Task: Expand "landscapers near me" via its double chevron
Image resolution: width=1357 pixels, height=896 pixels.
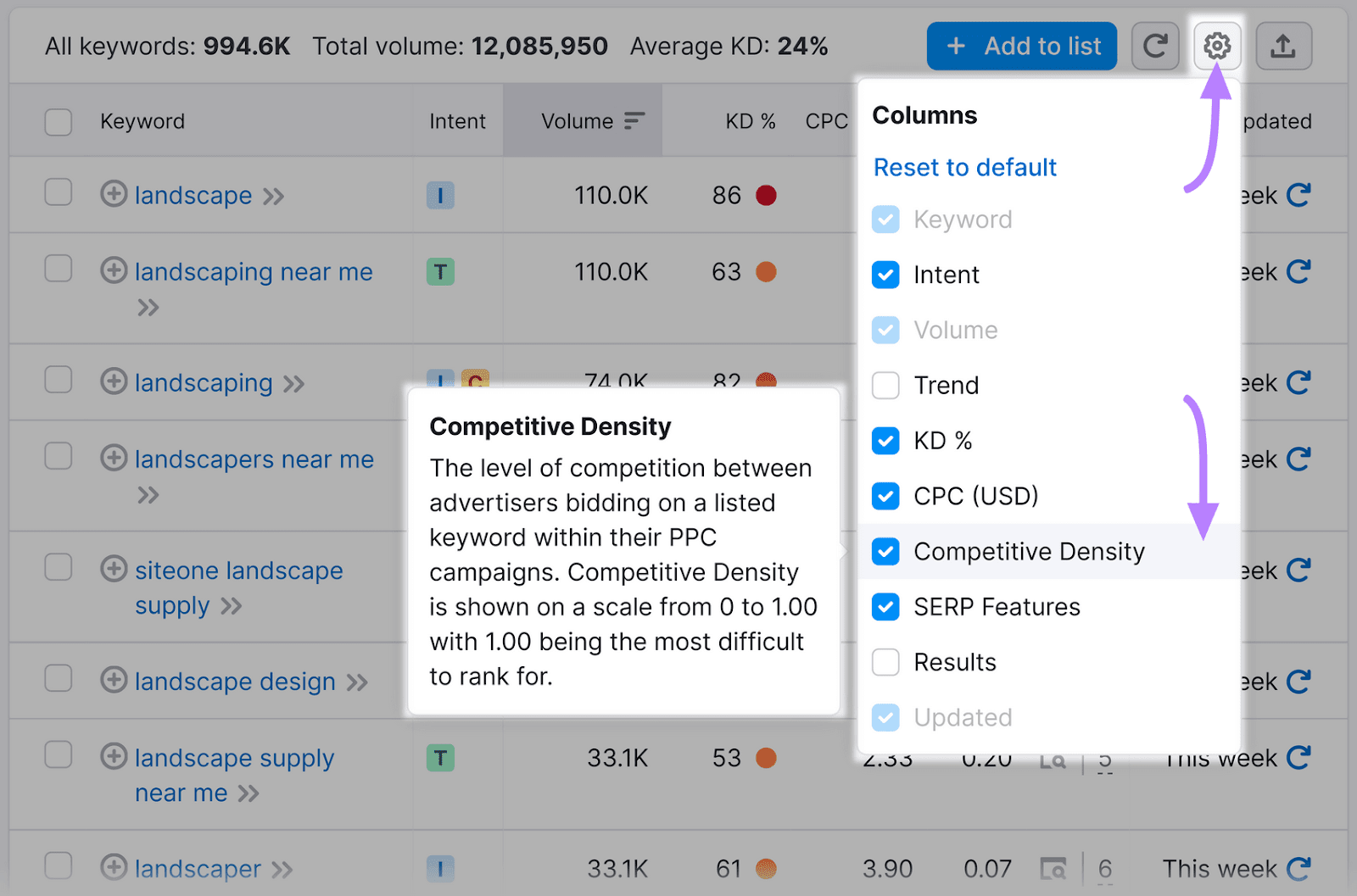Action: (149, 496)
